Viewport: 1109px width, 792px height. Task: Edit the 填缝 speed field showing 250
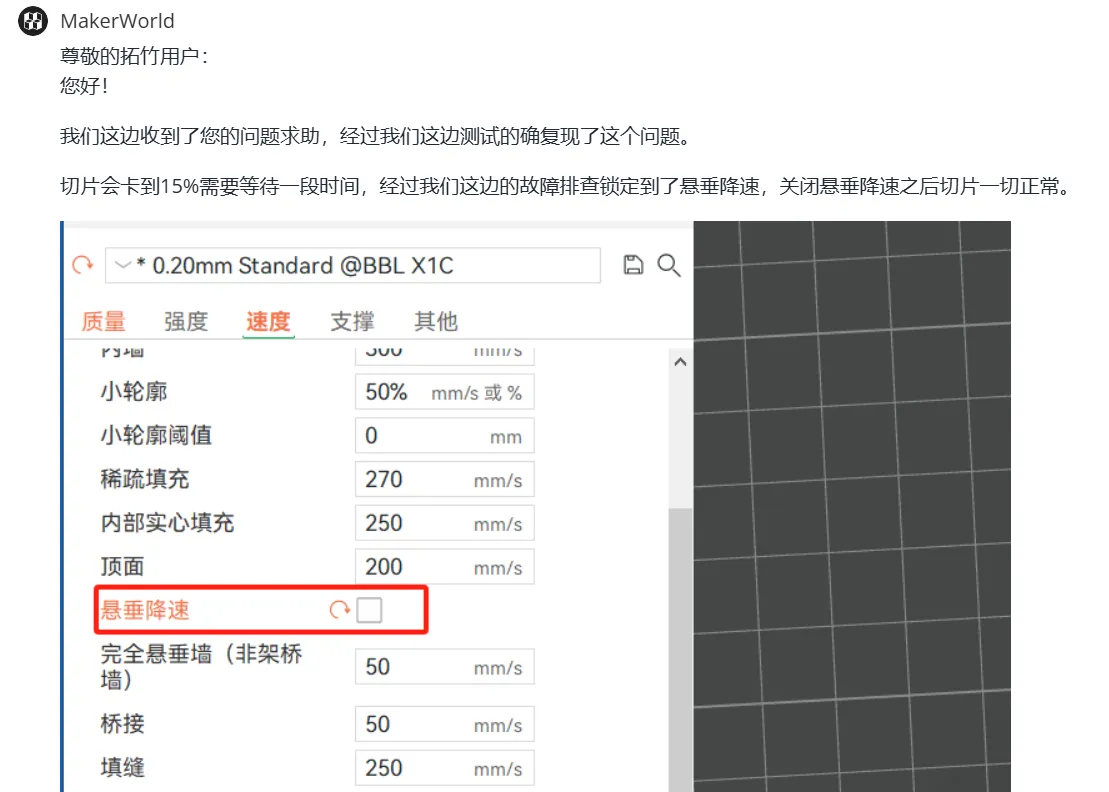pyautogui.click(x=444, y=768)
